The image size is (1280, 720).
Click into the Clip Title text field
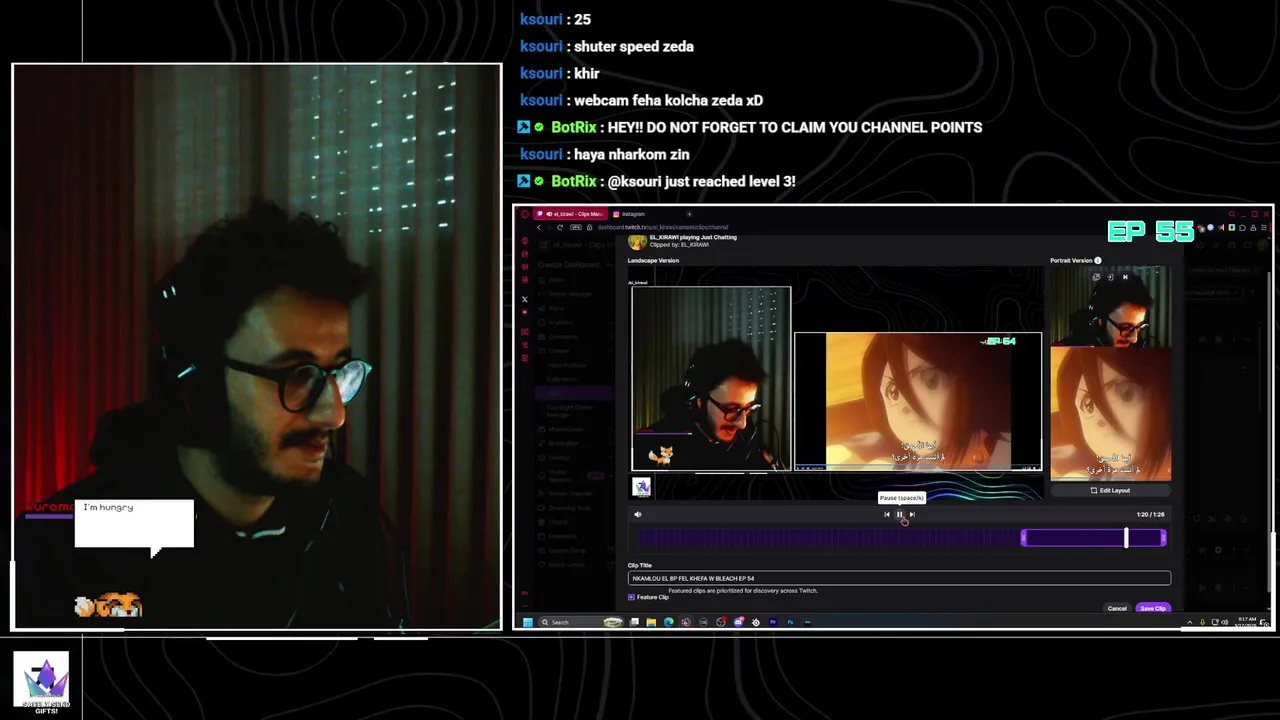coord(899,578)
